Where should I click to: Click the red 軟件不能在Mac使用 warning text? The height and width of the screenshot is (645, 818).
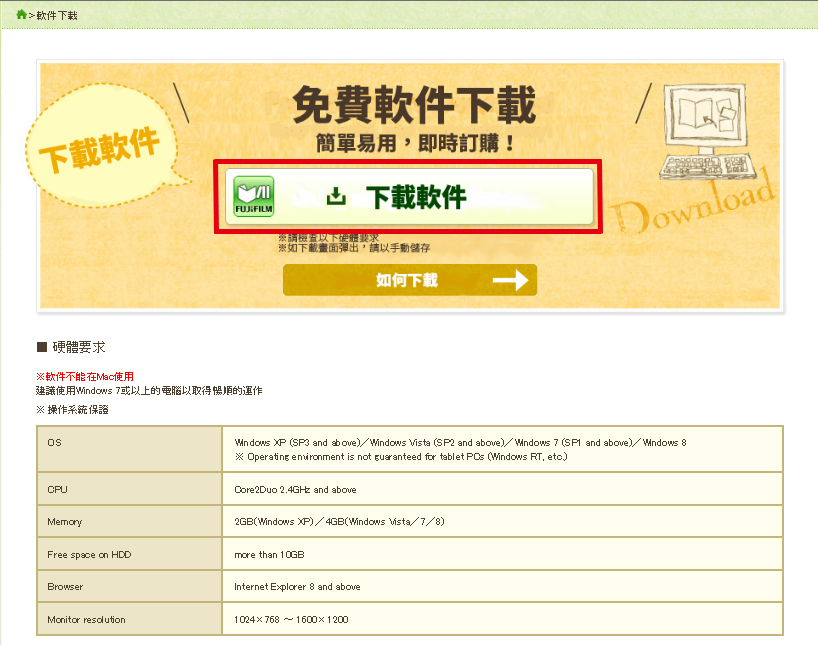click(85, 376)
